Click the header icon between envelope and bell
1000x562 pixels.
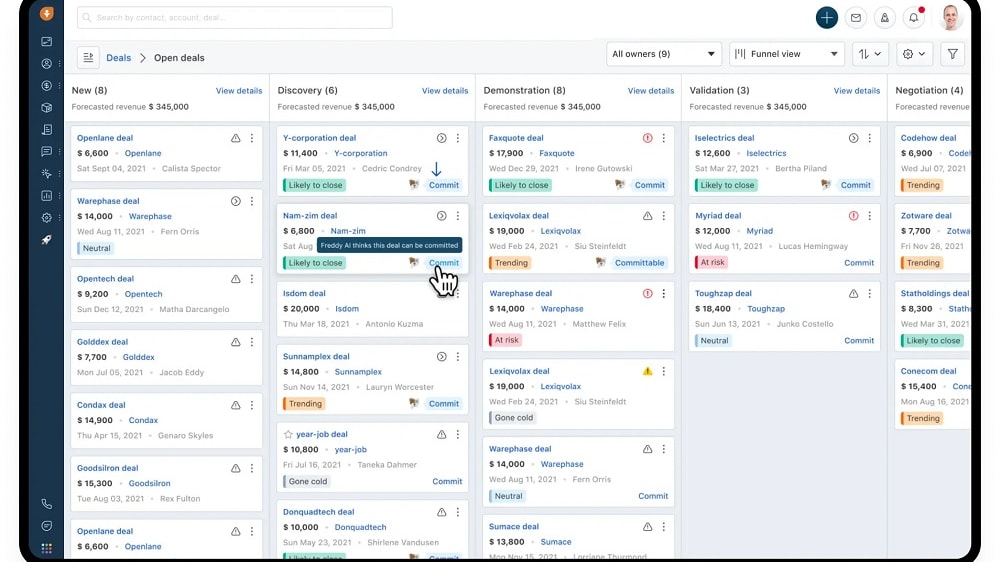click(x=885, y=18)
